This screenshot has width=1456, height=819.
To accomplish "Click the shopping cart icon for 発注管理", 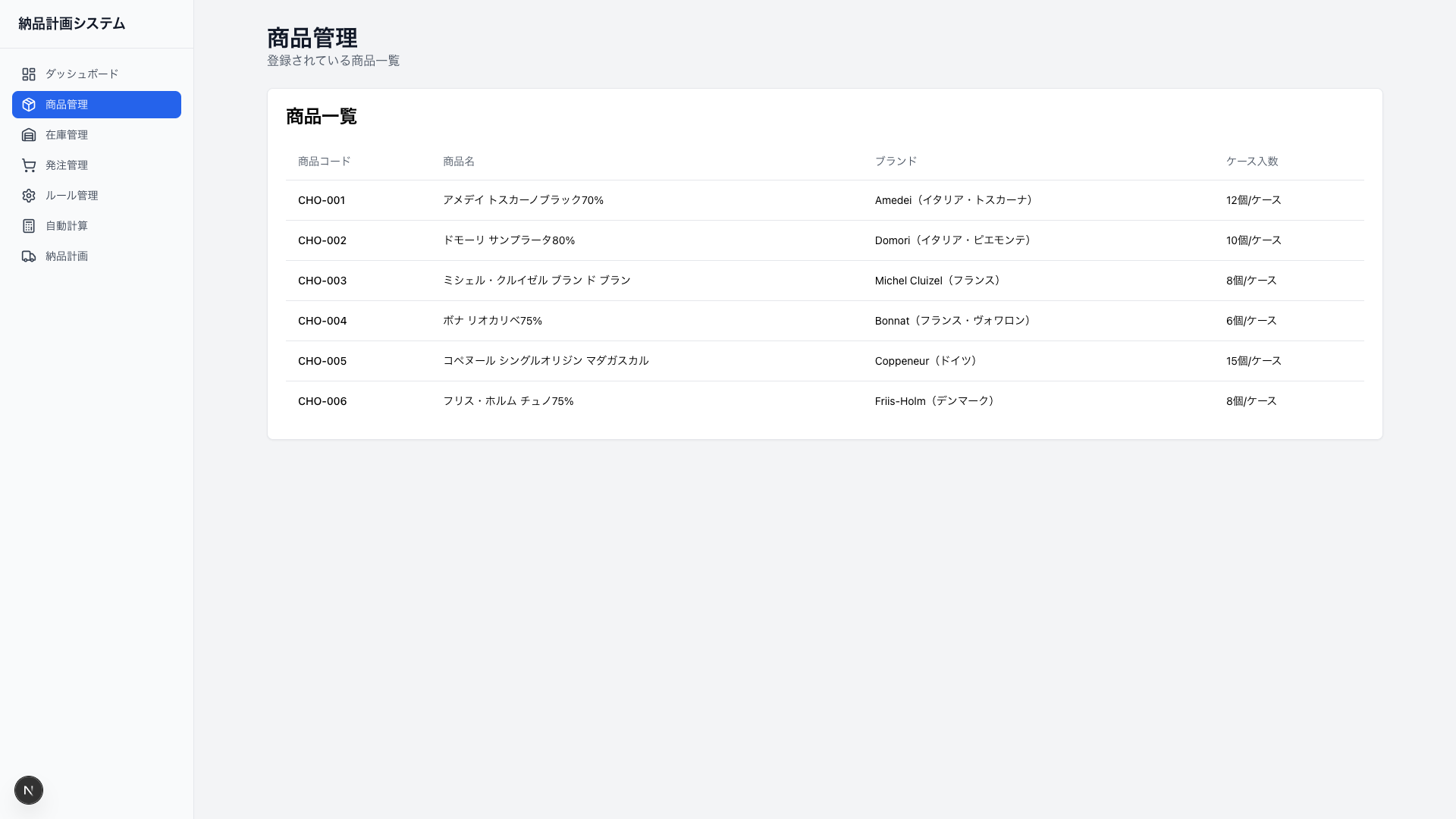I will point(29,165).
